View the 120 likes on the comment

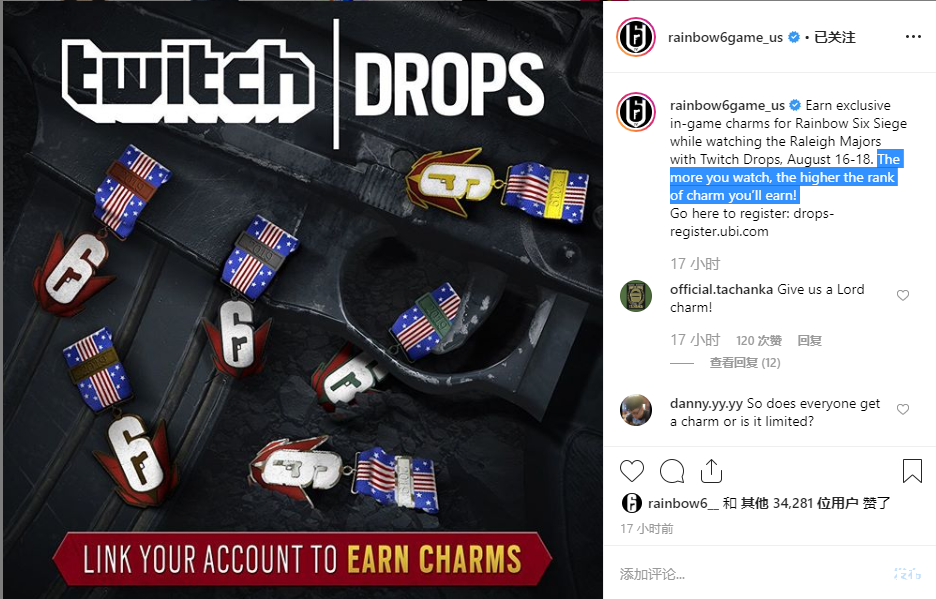point(759,340)
